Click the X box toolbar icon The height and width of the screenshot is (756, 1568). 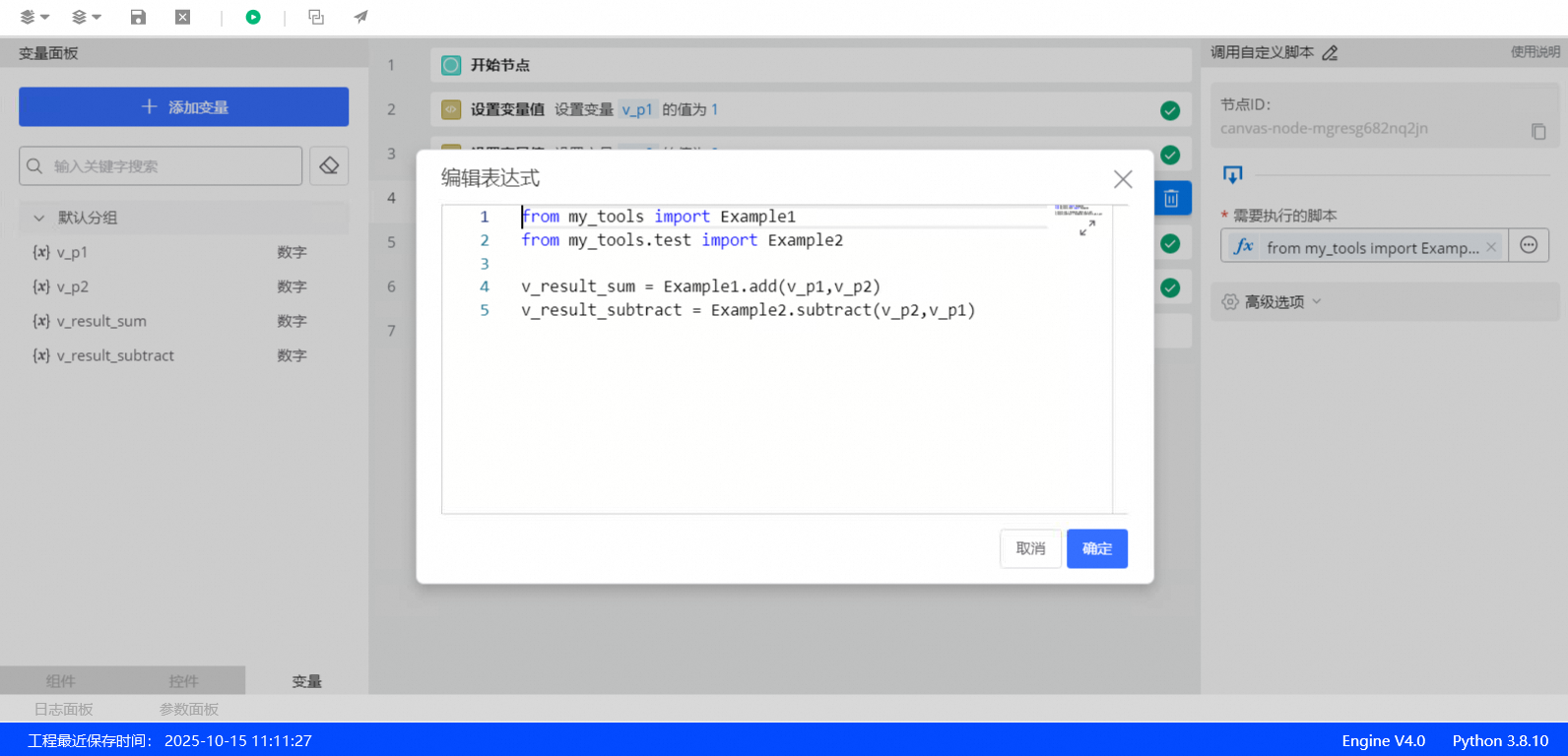(182, 17)
